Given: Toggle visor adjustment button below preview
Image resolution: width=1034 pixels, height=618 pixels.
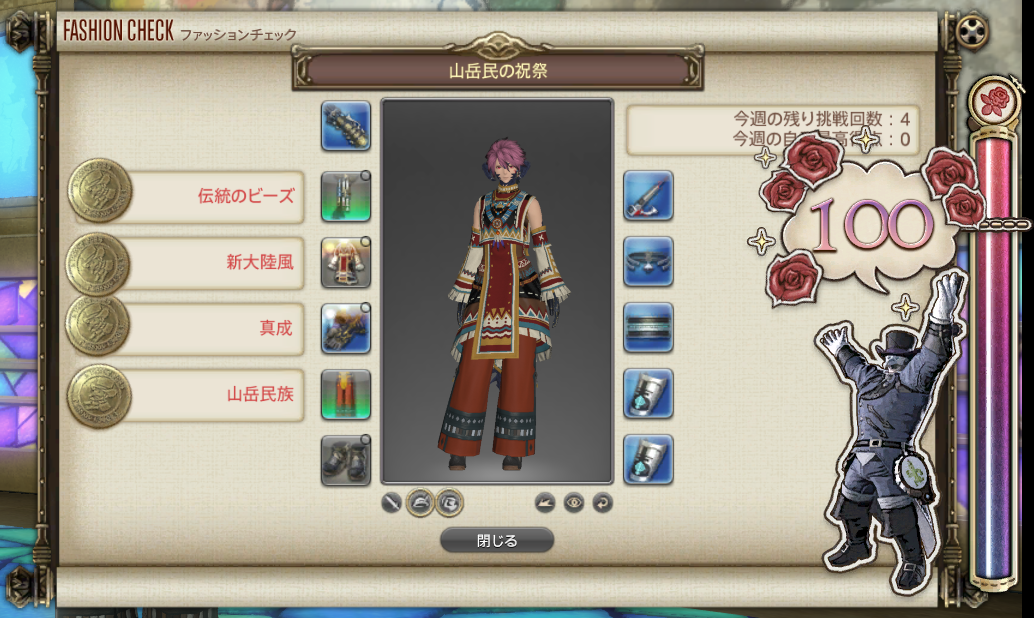Looking at the screenshot, I should (450, 503).
